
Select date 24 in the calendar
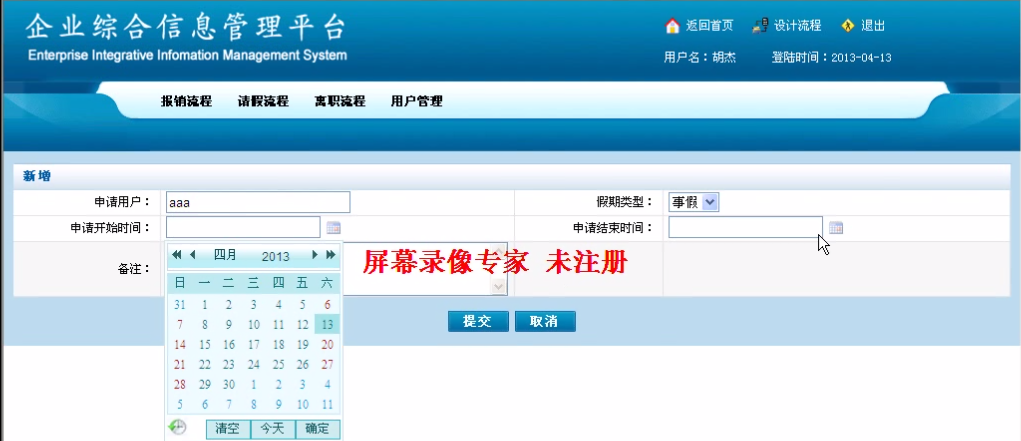253,365
